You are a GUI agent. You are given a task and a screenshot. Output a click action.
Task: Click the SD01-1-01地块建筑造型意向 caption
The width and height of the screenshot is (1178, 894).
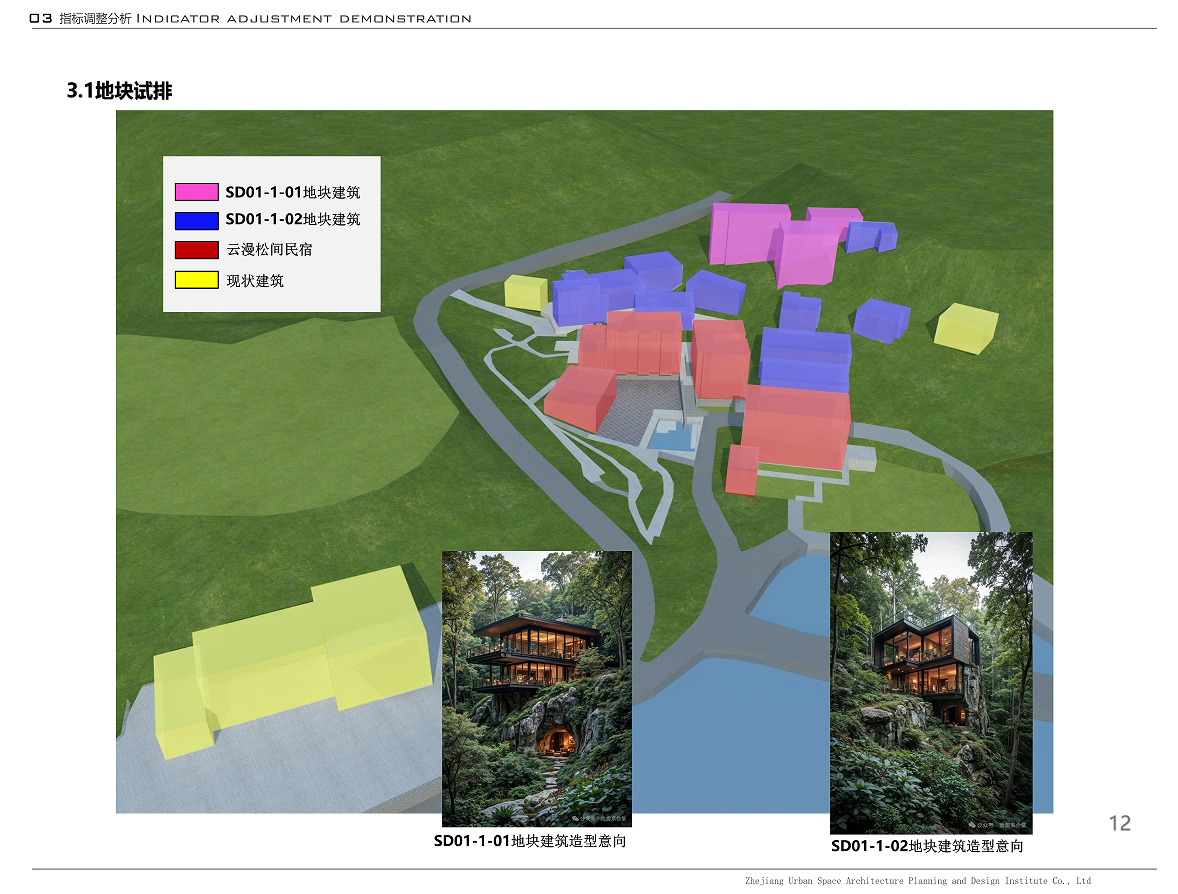(x=530, y=842)
